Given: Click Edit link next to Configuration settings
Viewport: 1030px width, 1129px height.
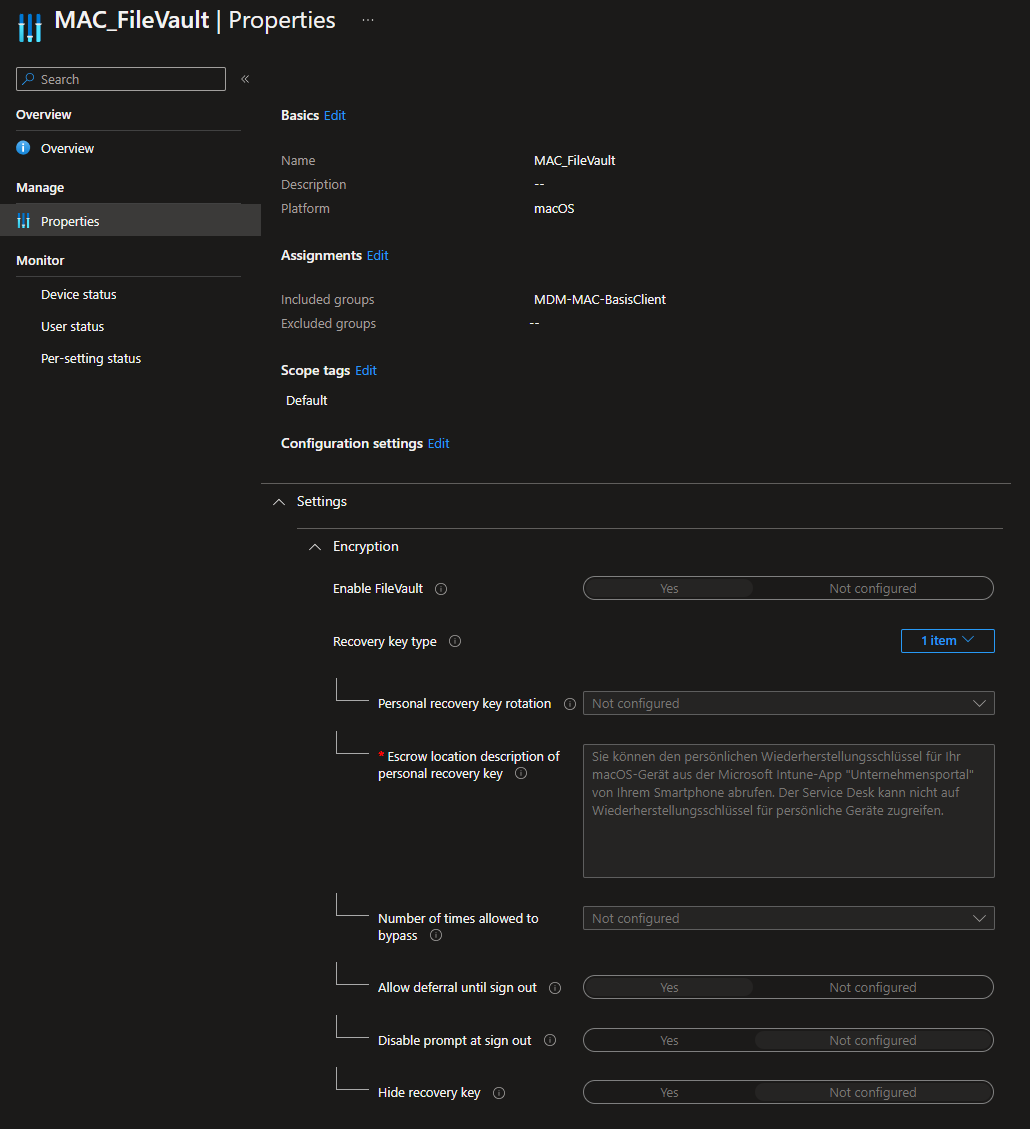Looking at the screenshot, I should 438,444.
